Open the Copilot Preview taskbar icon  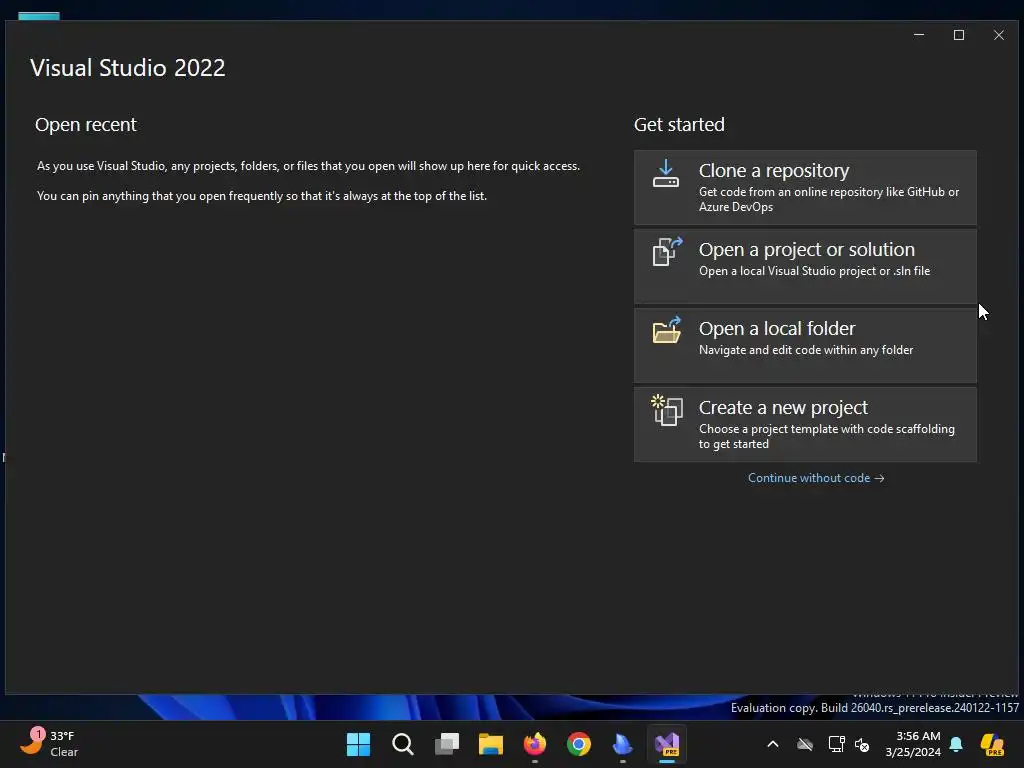tap(992, 744)
